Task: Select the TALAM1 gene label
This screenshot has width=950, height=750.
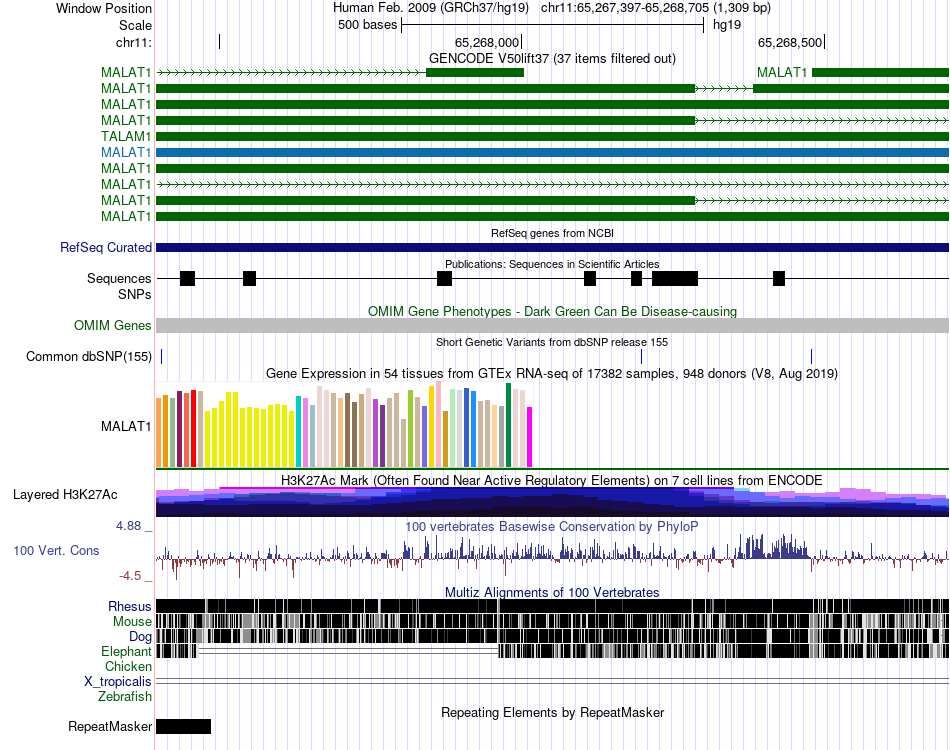Action: coord(126,136)
